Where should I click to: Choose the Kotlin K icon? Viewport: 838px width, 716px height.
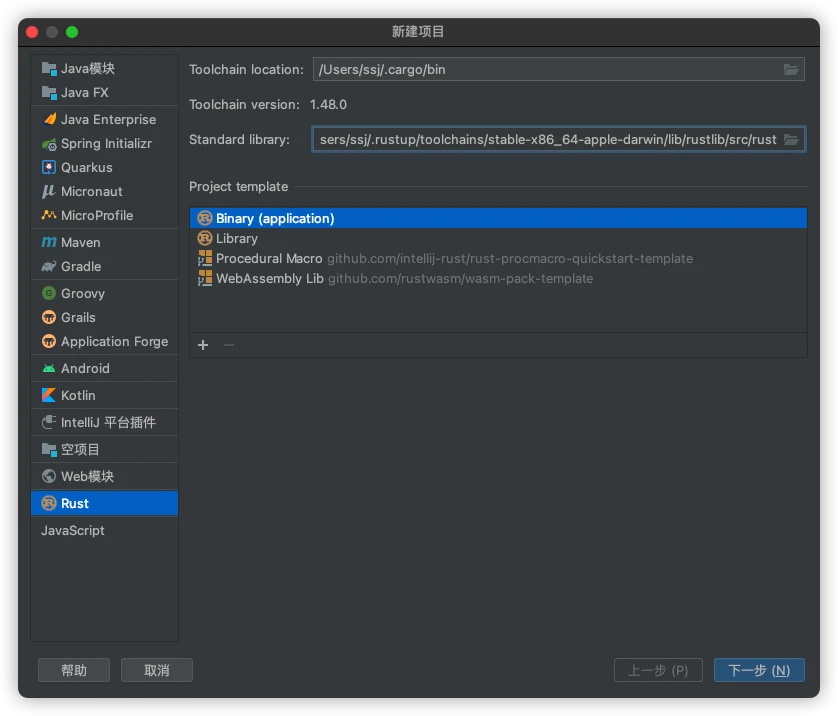click(x=49, y=395)
